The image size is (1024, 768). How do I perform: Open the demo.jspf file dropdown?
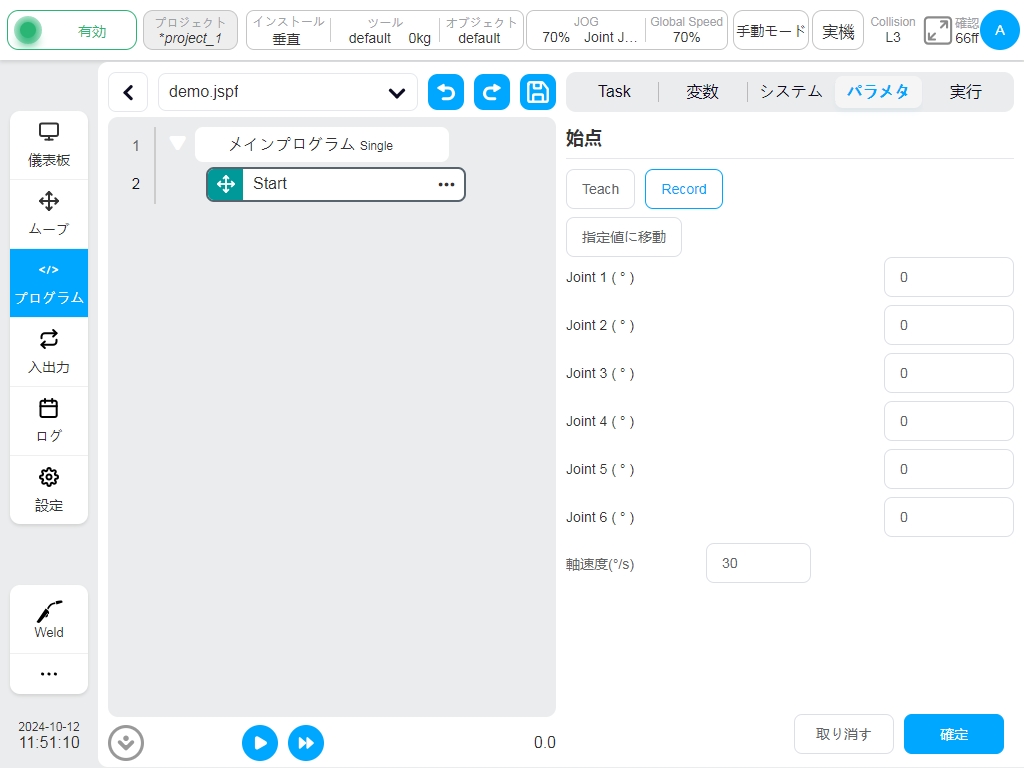[287, 92]
